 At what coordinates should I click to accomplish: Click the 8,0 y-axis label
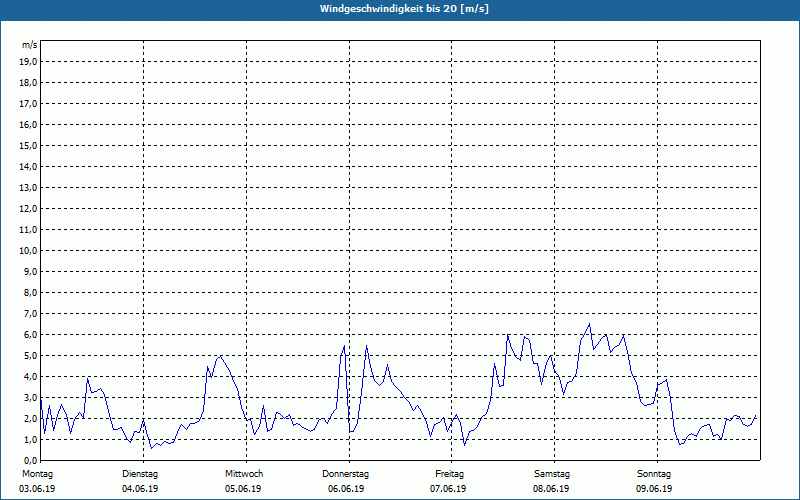(x=30, y=292)
